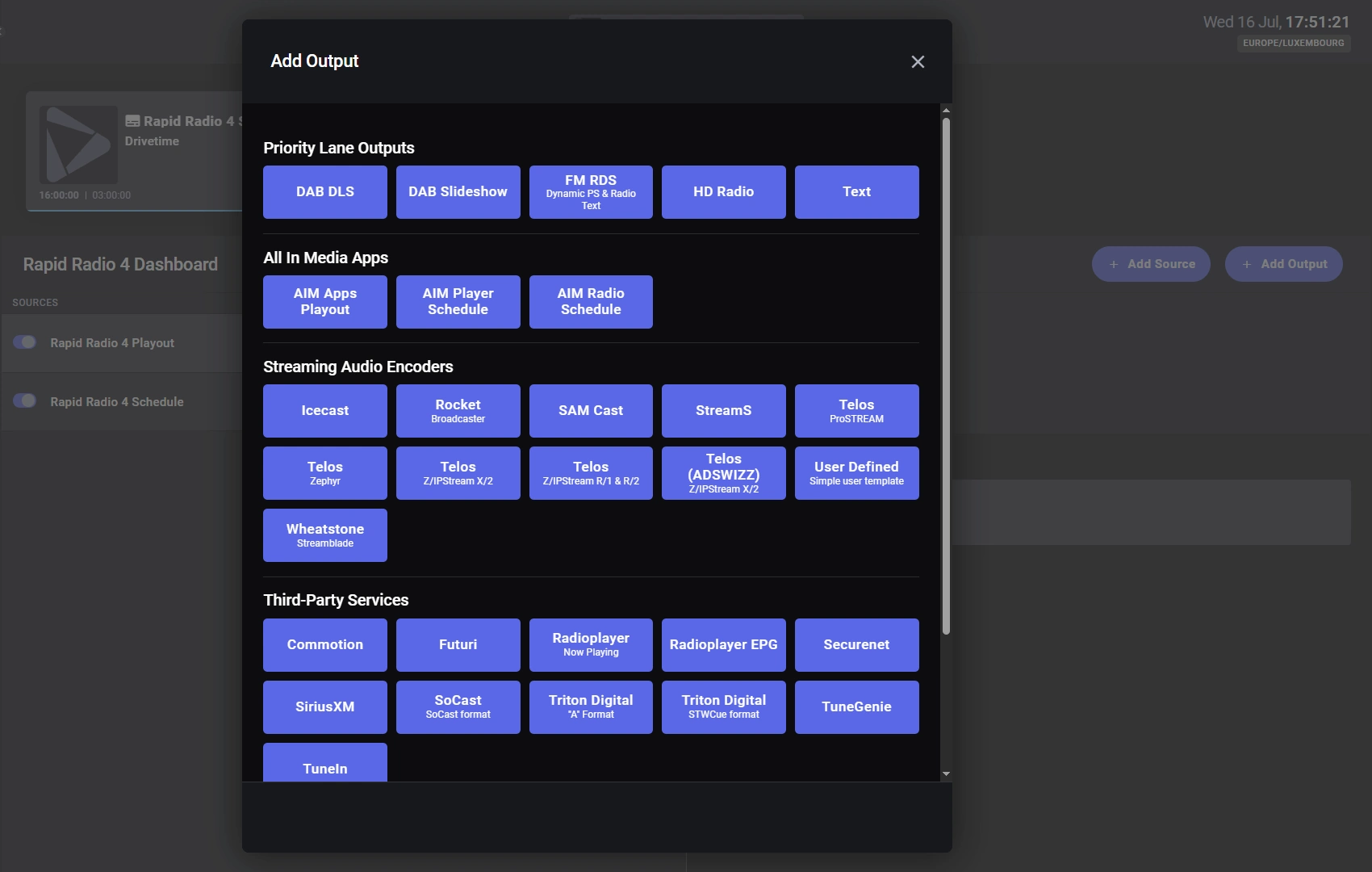
Task: Pick FM RDS Dynamic PS output
Action: click(591, 192)
